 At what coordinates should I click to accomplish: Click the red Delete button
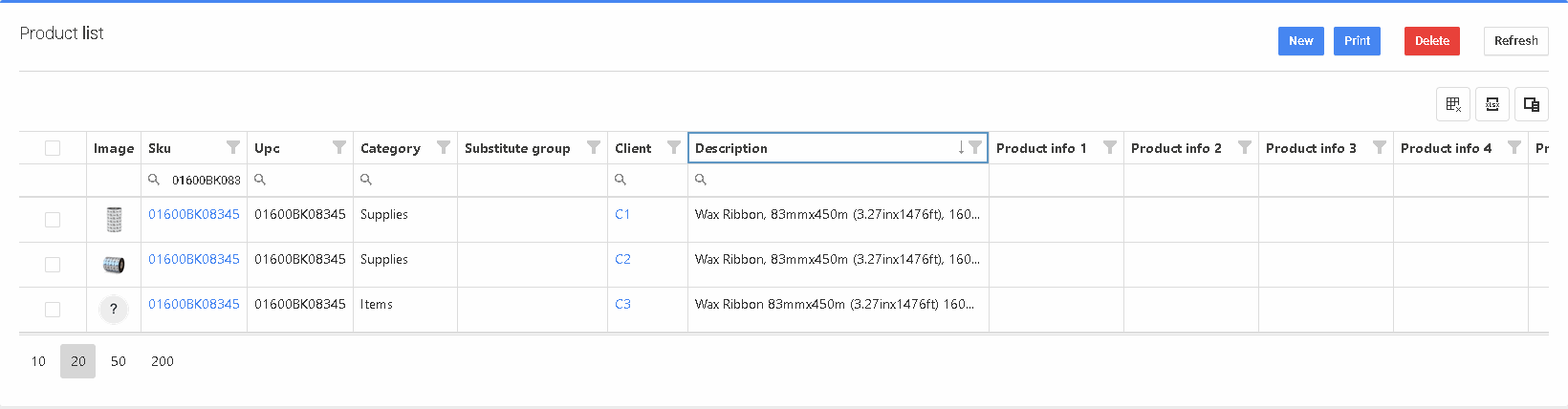pyautogui.click(x=1431, y=41)
